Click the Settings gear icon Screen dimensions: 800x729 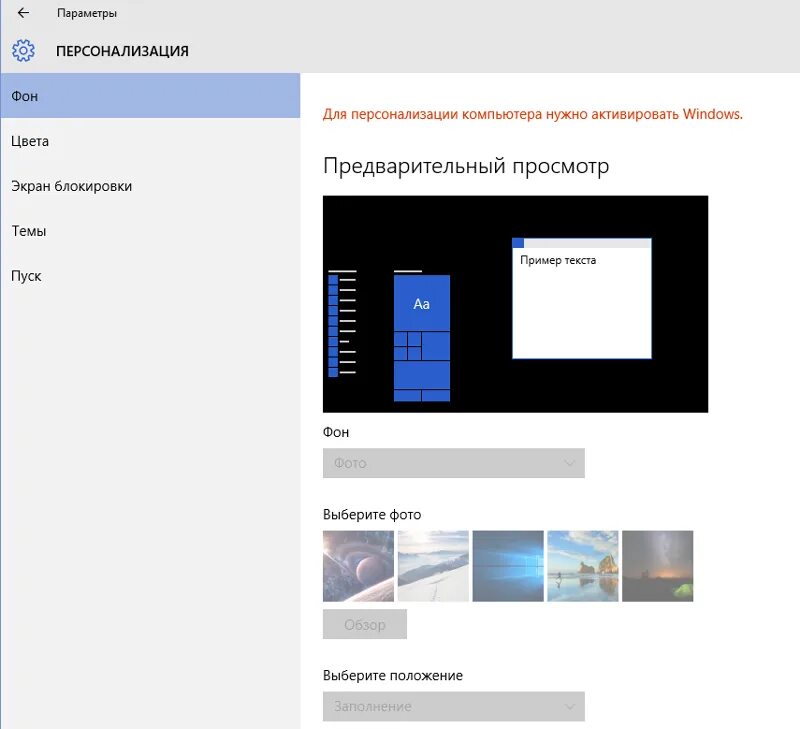pyautogui.click(x=22, y=50)
